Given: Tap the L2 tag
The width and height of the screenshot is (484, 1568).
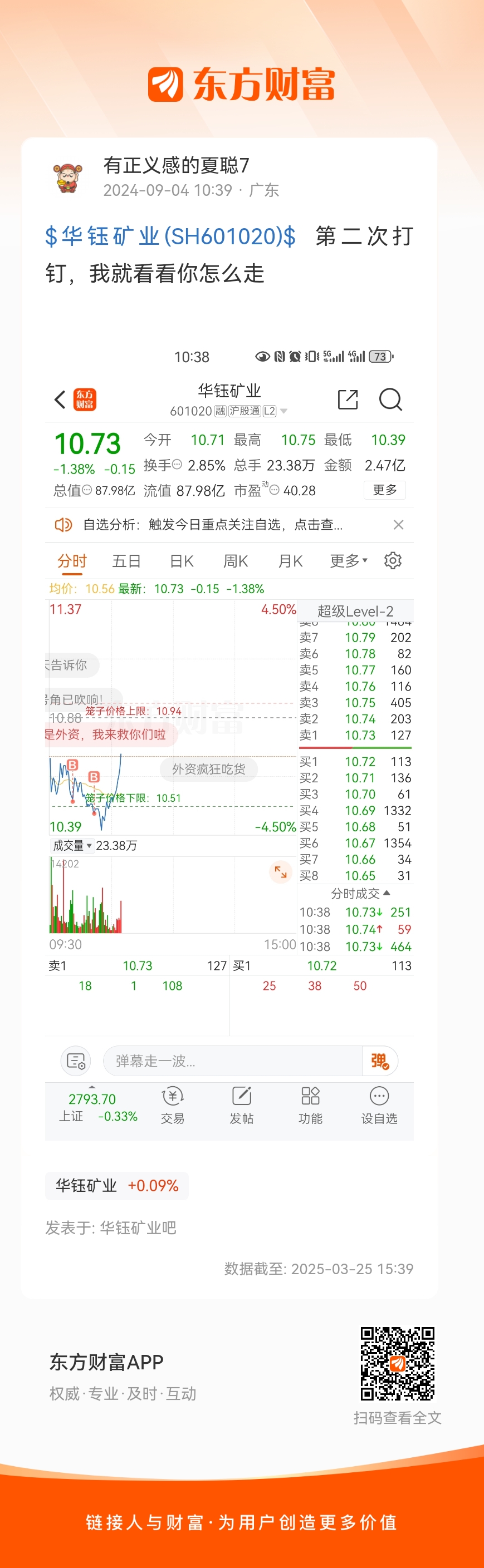Looking at the screenshot, I should coord(270,412).
